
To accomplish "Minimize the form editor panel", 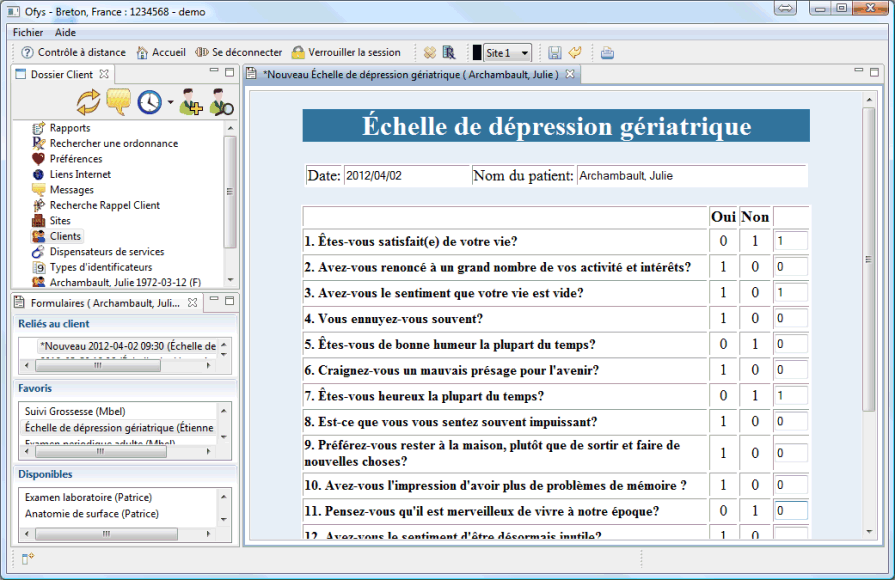I will pyautogui.click(x=858, y=71).
